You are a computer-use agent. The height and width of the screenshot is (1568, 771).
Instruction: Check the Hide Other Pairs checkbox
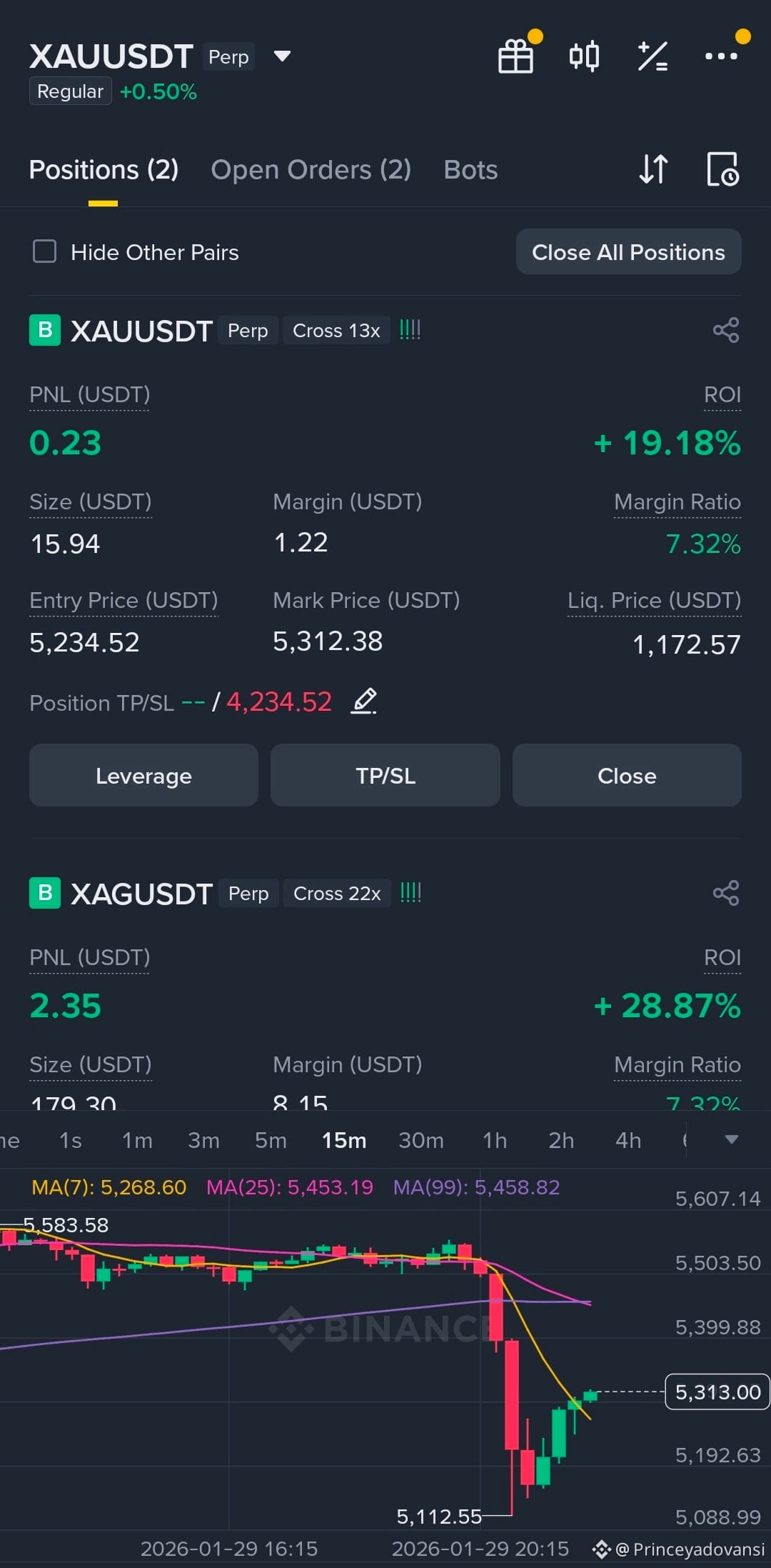(x=44, y=251)
